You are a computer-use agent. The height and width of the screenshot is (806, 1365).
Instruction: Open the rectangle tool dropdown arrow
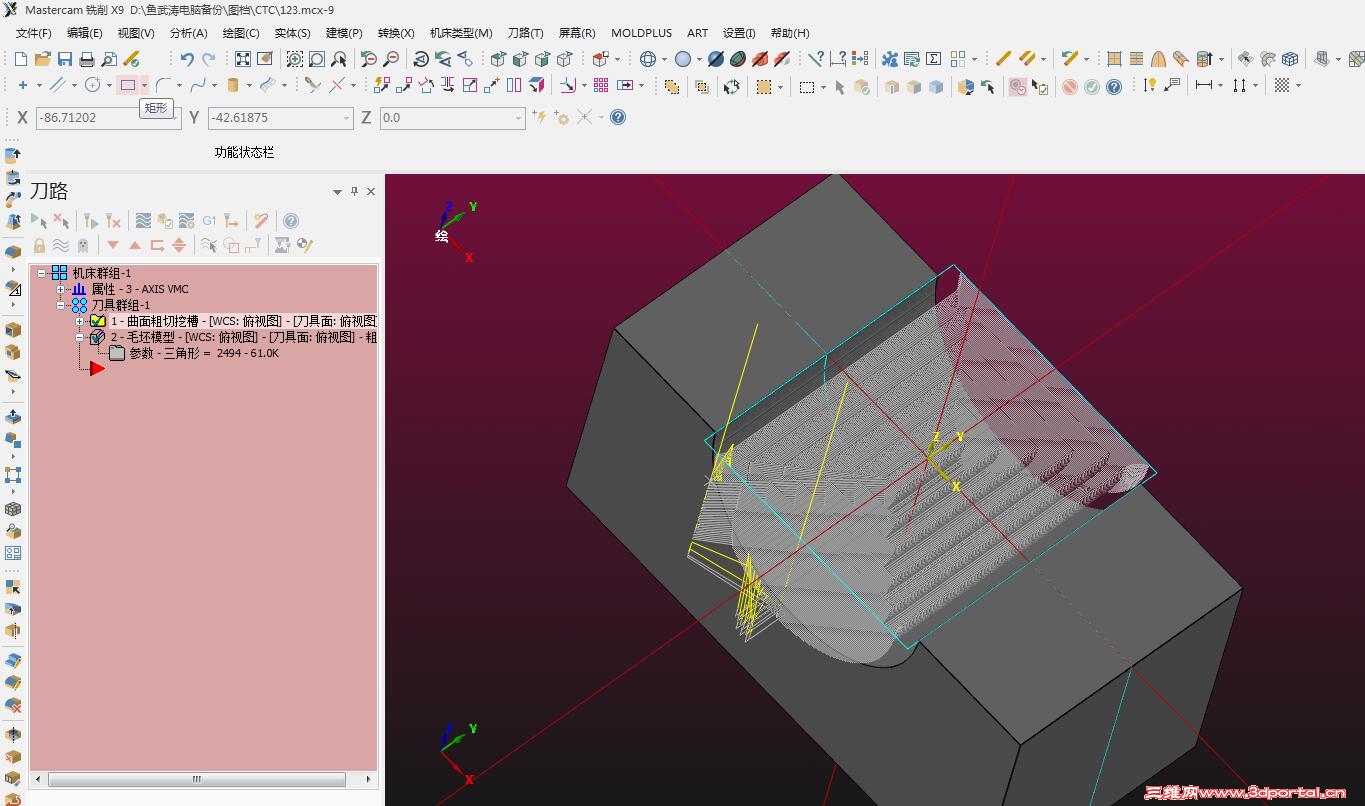click(145, 85)
